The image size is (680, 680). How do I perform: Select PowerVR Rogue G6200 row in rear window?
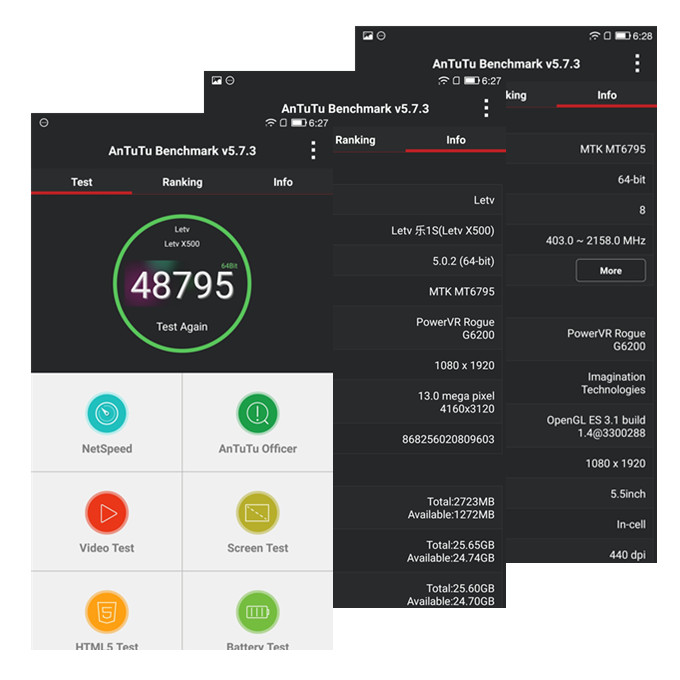[x=579, y=340]
